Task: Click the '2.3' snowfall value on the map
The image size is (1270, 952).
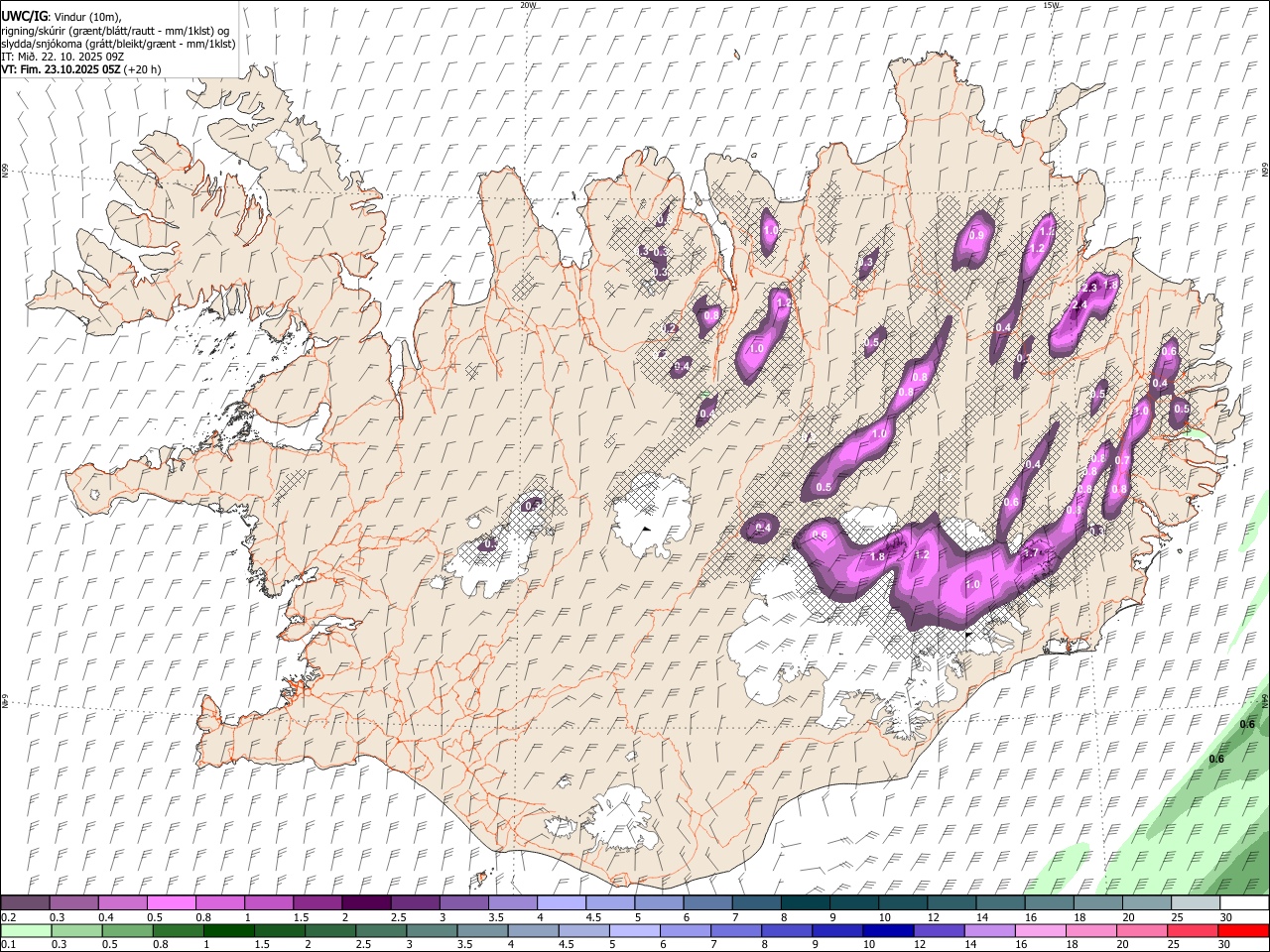Action: [1088, 288]
